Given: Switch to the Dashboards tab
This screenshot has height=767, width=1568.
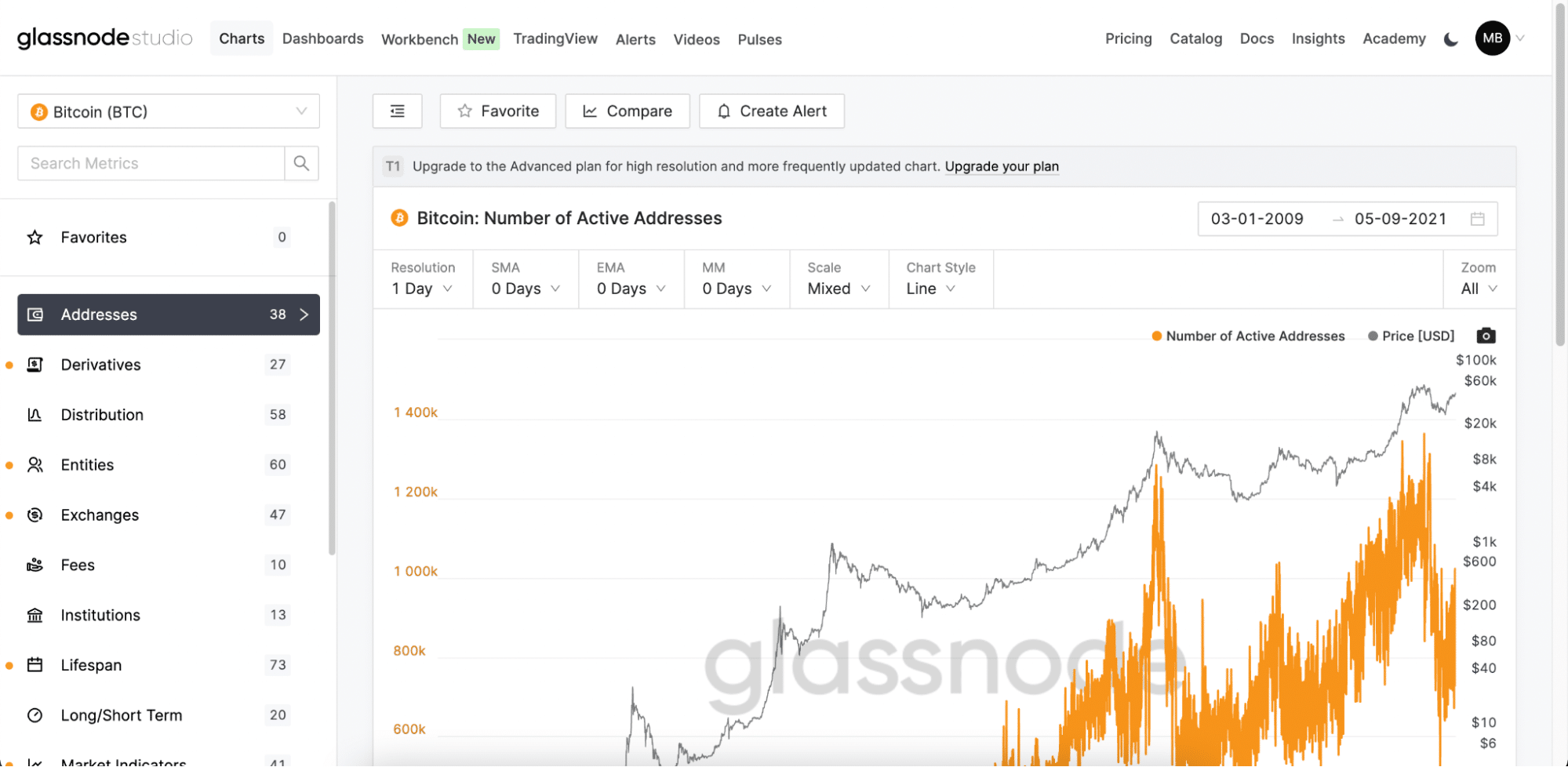Looking at the screenshot, I should 323,38.
